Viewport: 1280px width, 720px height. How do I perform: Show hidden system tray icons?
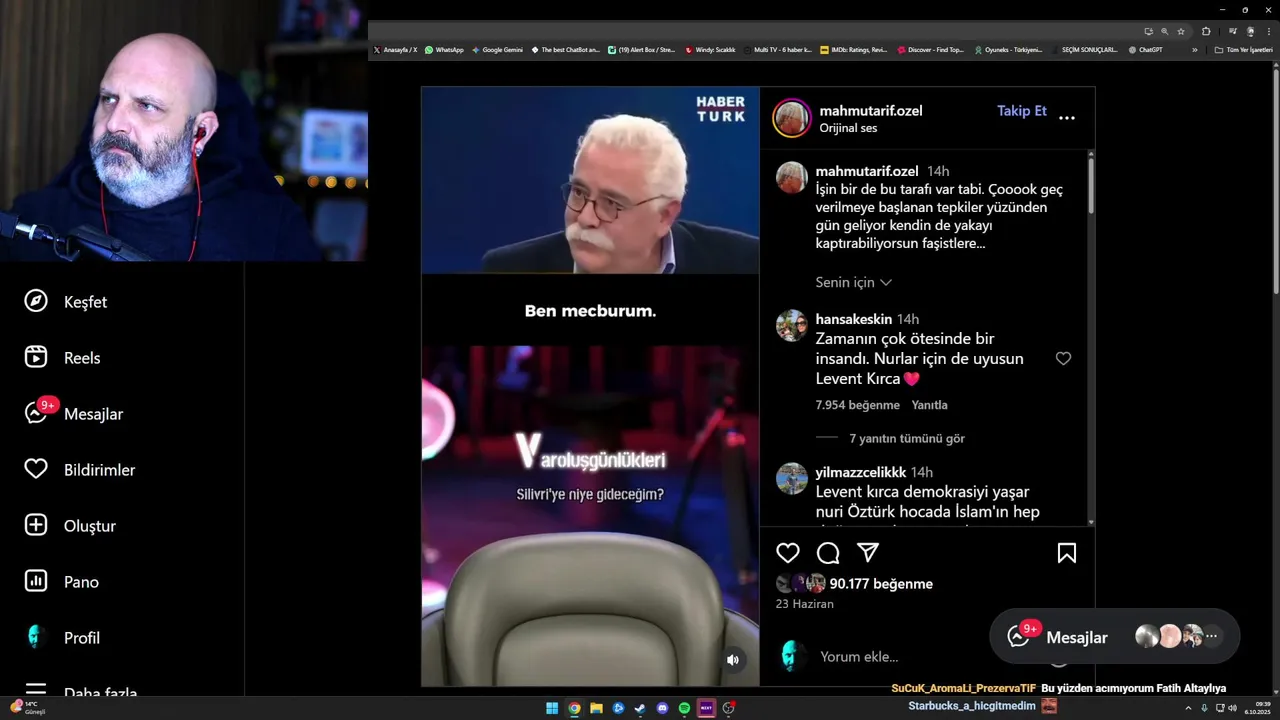pyautogui.click(x=1188, y=708)
